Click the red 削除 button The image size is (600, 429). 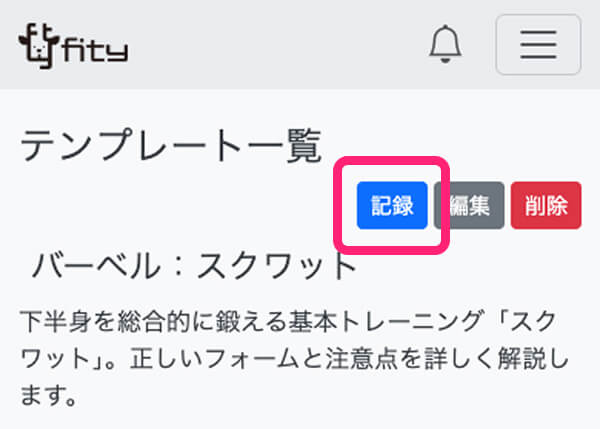point(546,206)
